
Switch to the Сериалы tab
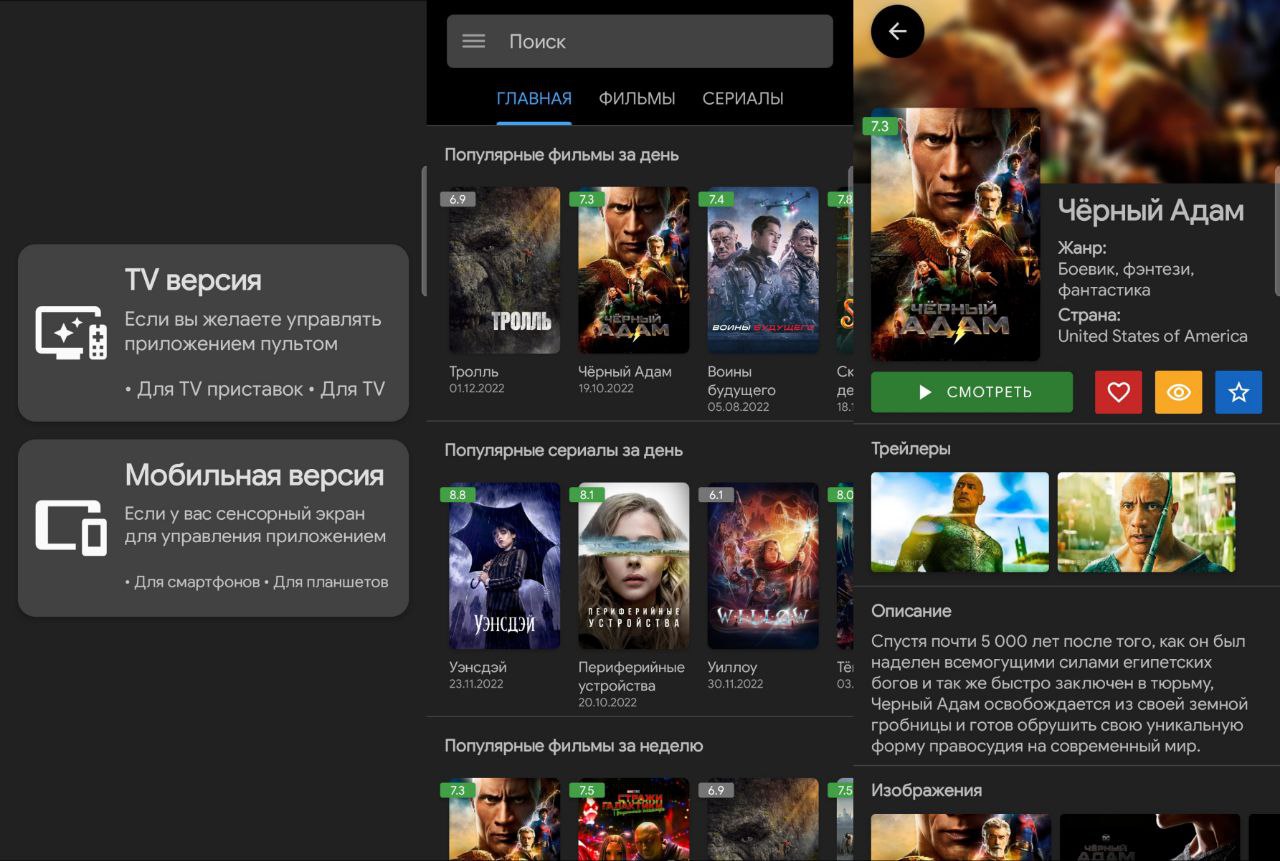tap(742, 98)
